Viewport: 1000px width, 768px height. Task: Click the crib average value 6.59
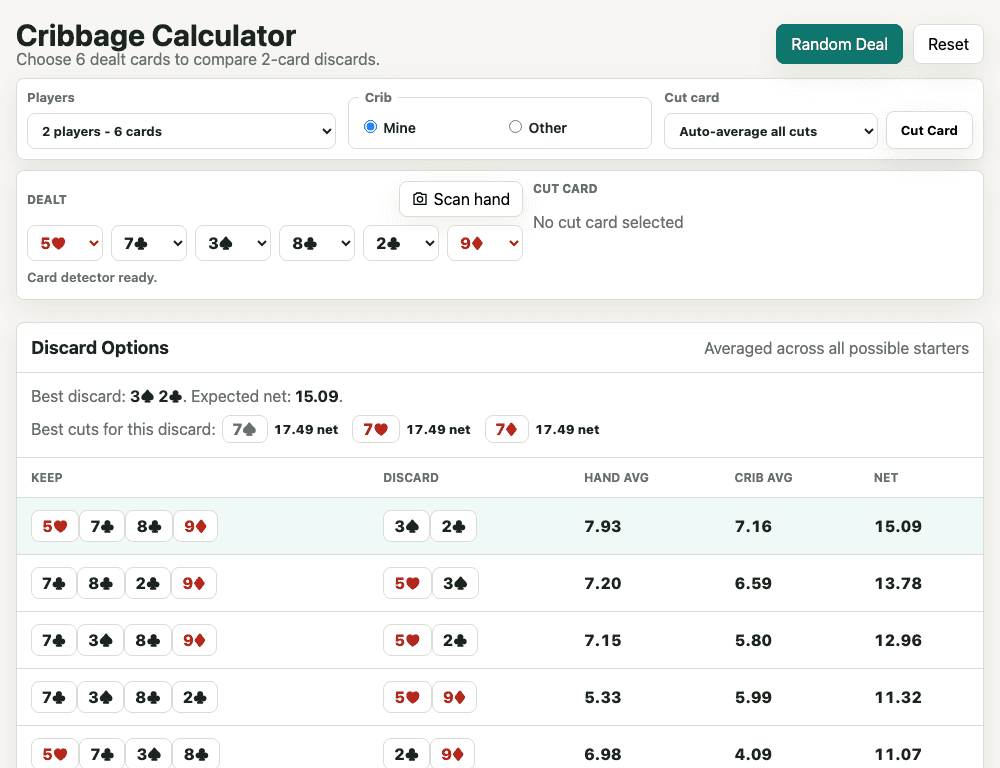pos(753,583)
